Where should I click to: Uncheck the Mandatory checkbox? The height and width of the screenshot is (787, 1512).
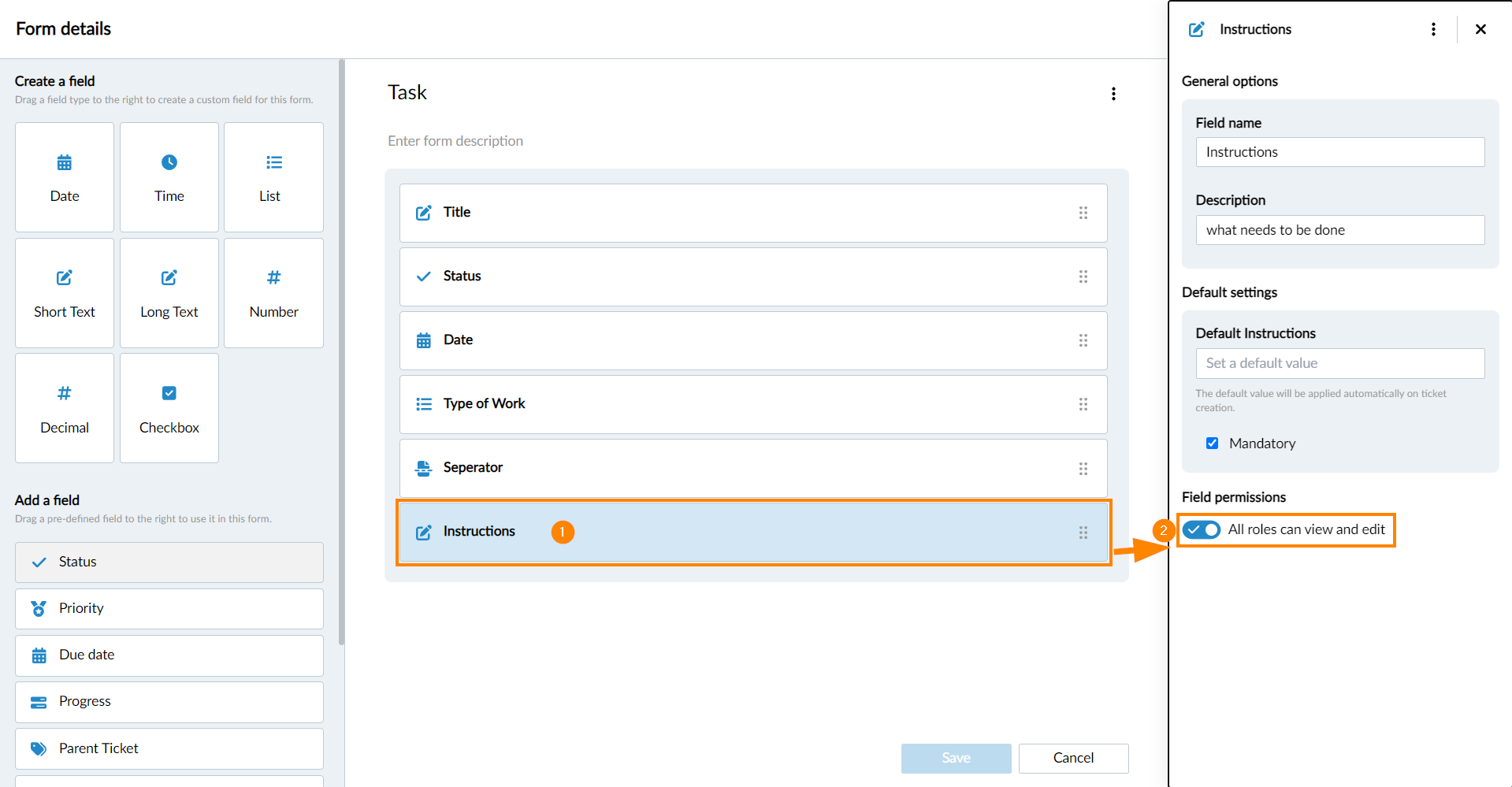pos(1212,444)
